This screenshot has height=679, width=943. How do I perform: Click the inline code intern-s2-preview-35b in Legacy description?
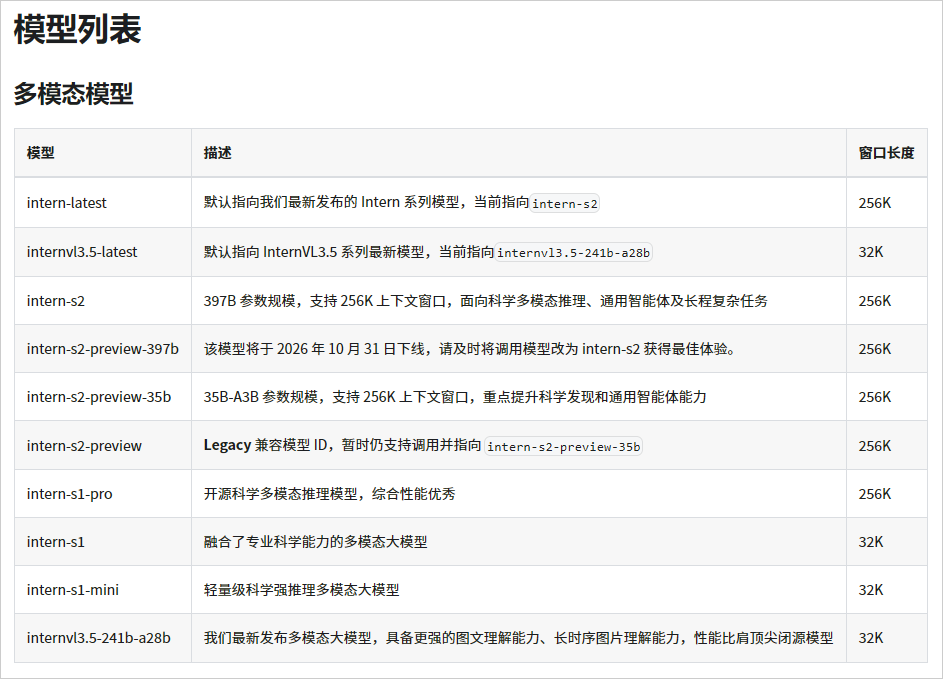click(x=564, y=446)
